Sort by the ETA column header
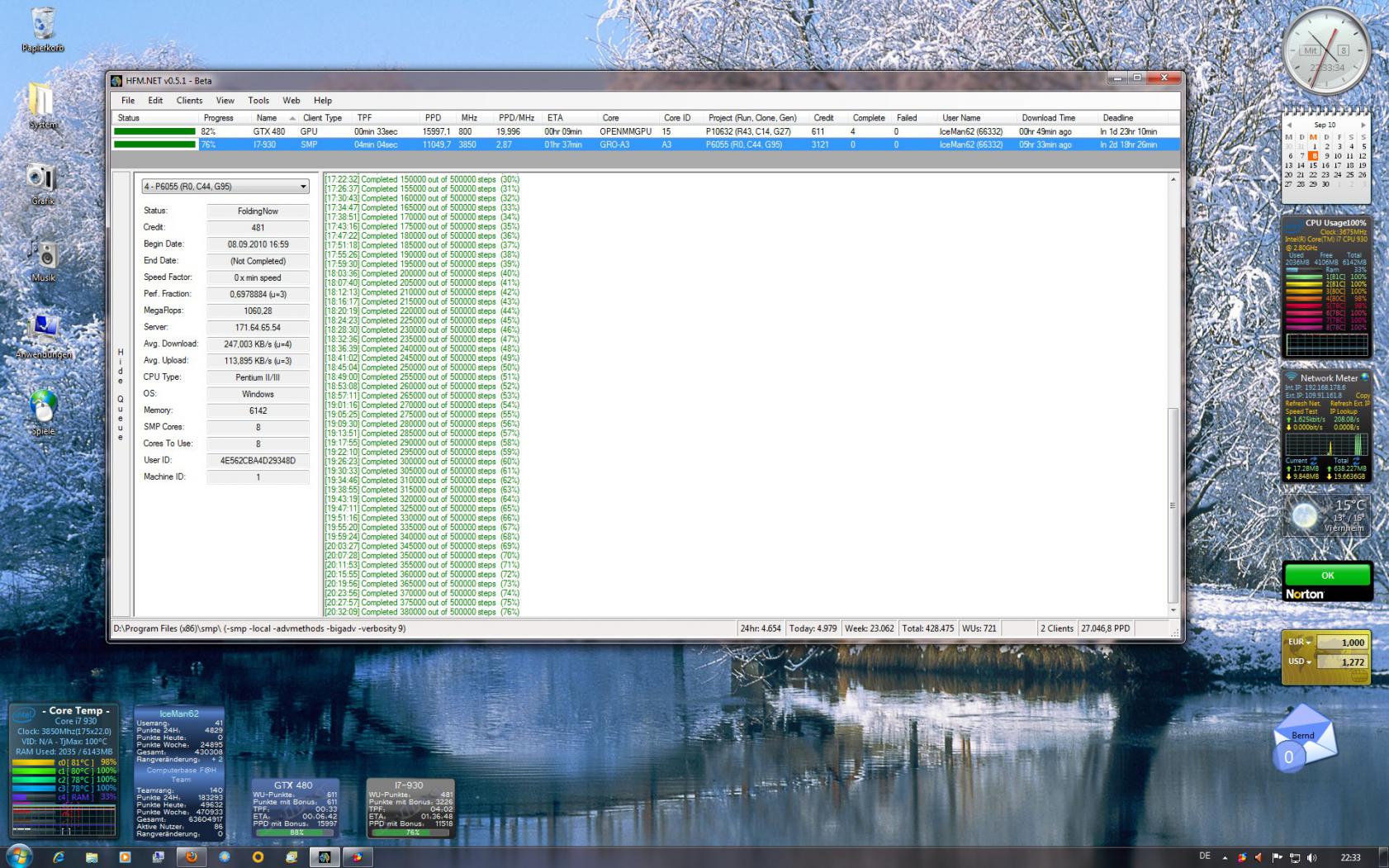 (x=569, y=118)
